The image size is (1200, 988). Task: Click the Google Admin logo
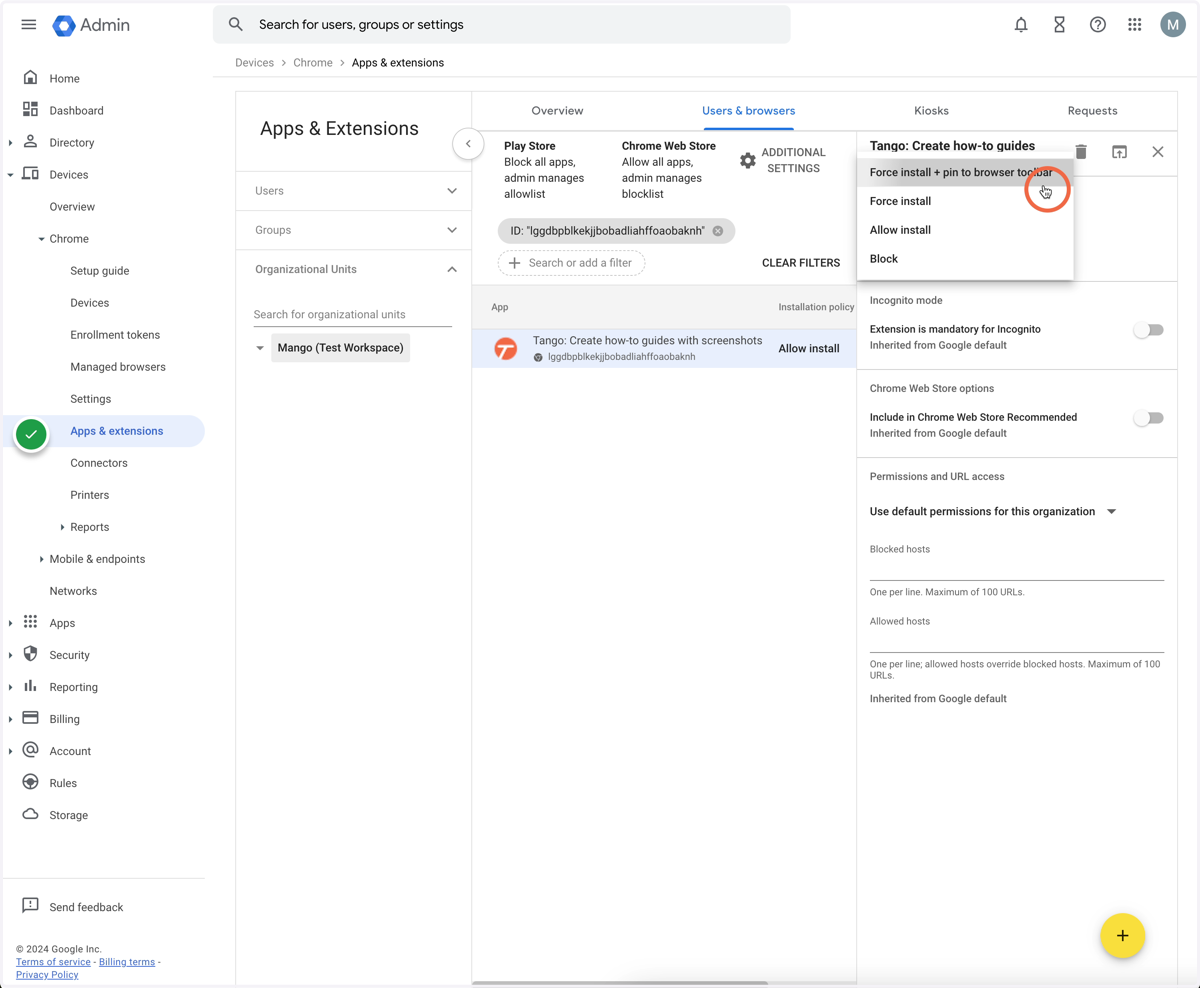pos(91,25)
